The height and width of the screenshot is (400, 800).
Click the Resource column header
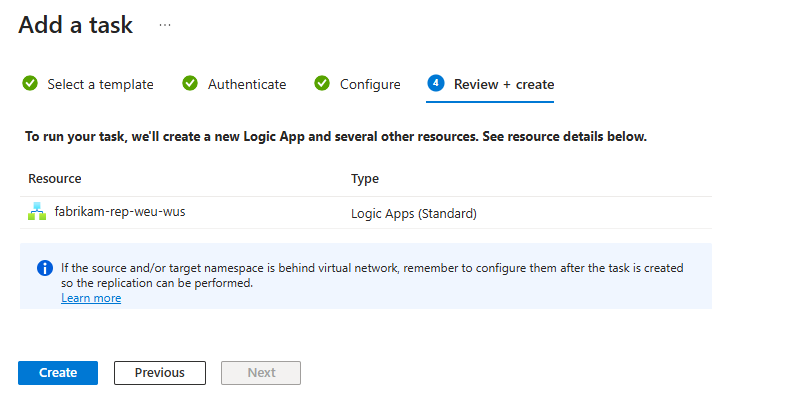tap(55, 179)
